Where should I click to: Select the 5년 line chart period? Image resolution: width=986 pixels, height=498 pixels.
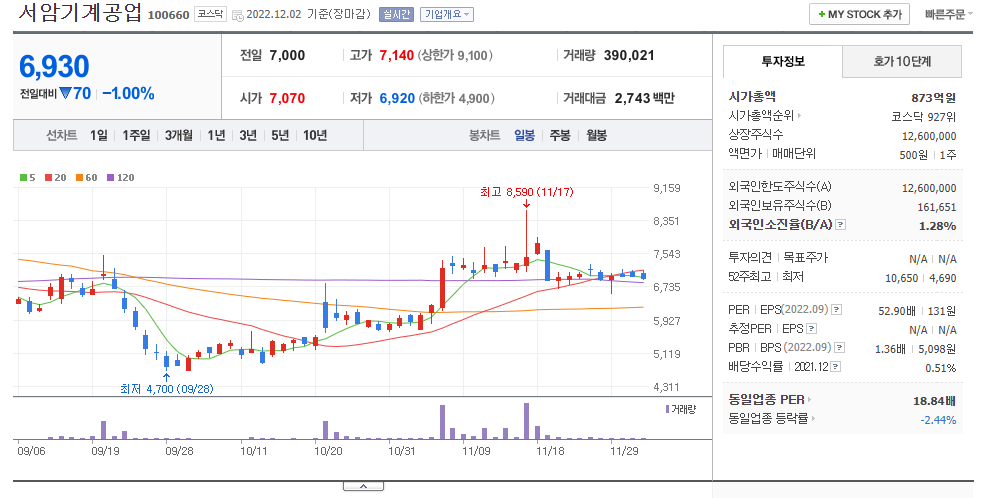point(280,135)
